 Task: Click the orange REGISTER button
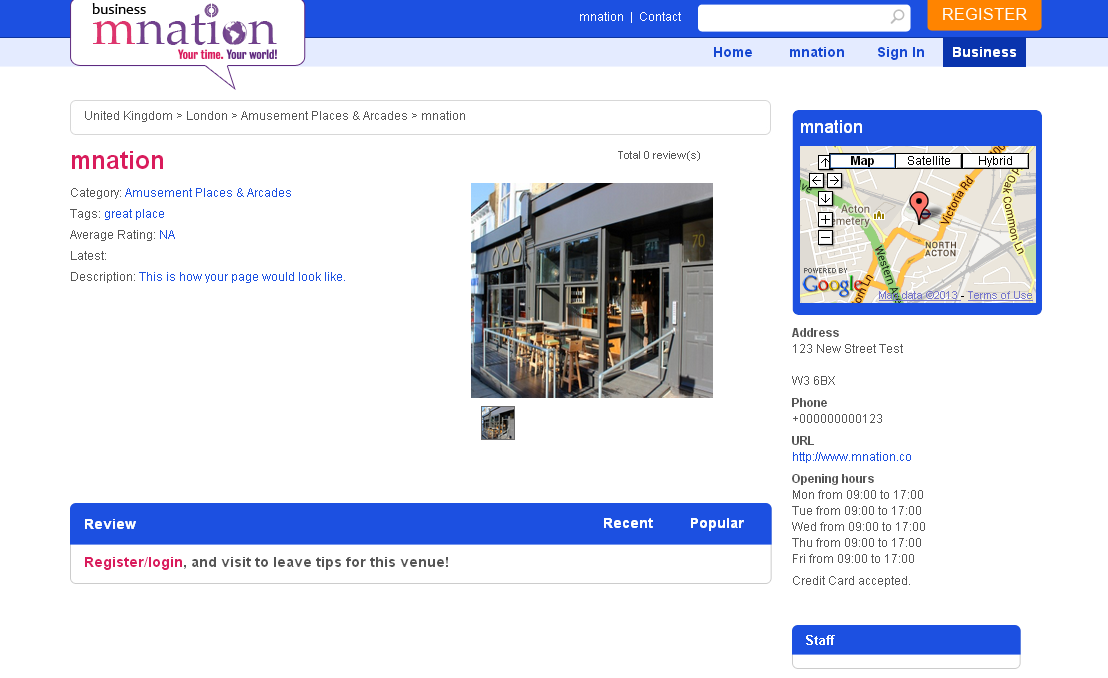pyautogui.click(x=984, y=15)
